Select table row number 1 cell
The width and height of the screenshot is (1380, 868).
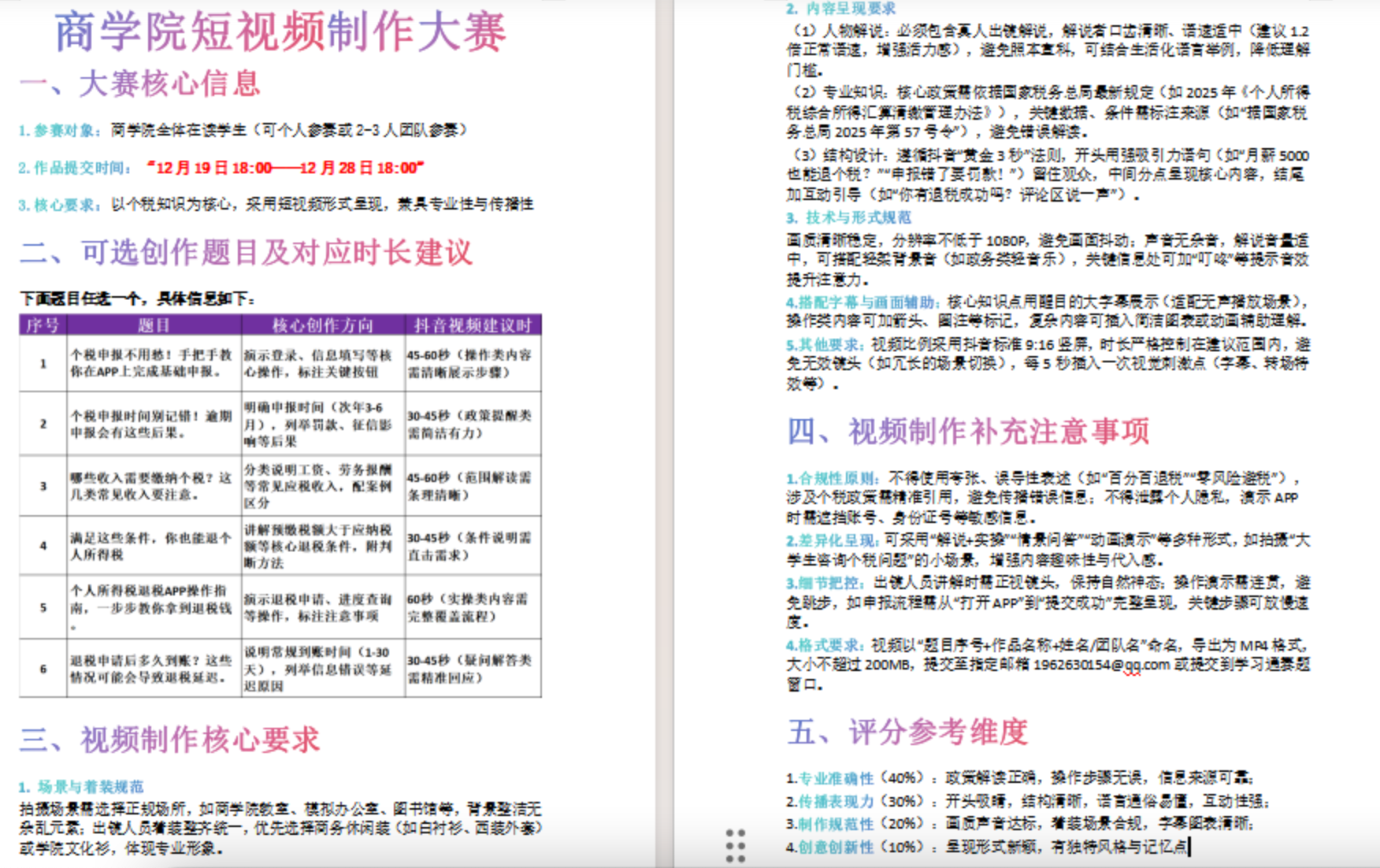click(x=43, y=364)
